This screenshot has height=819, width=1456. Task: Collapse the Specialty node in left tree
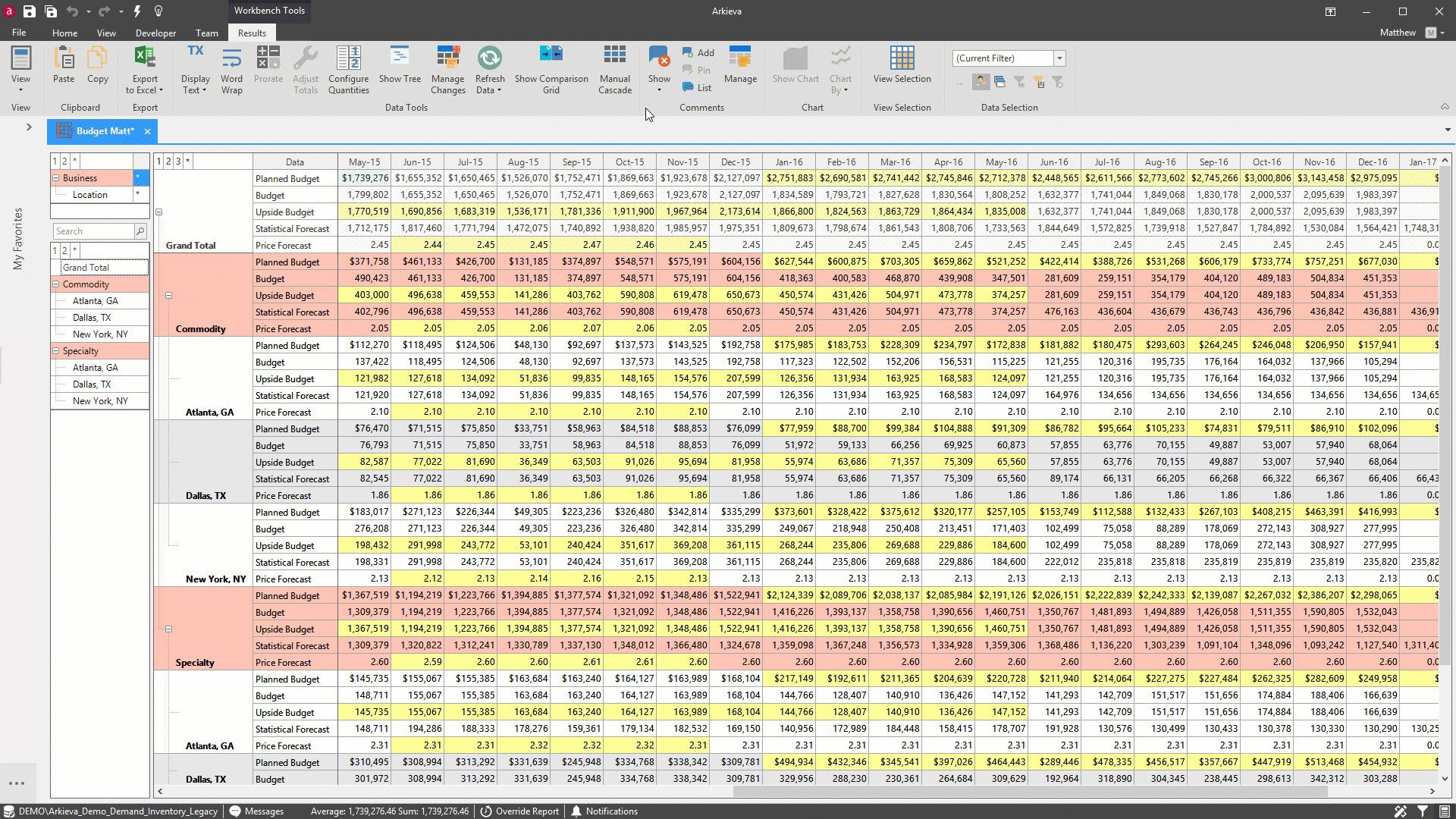(55, 351)
